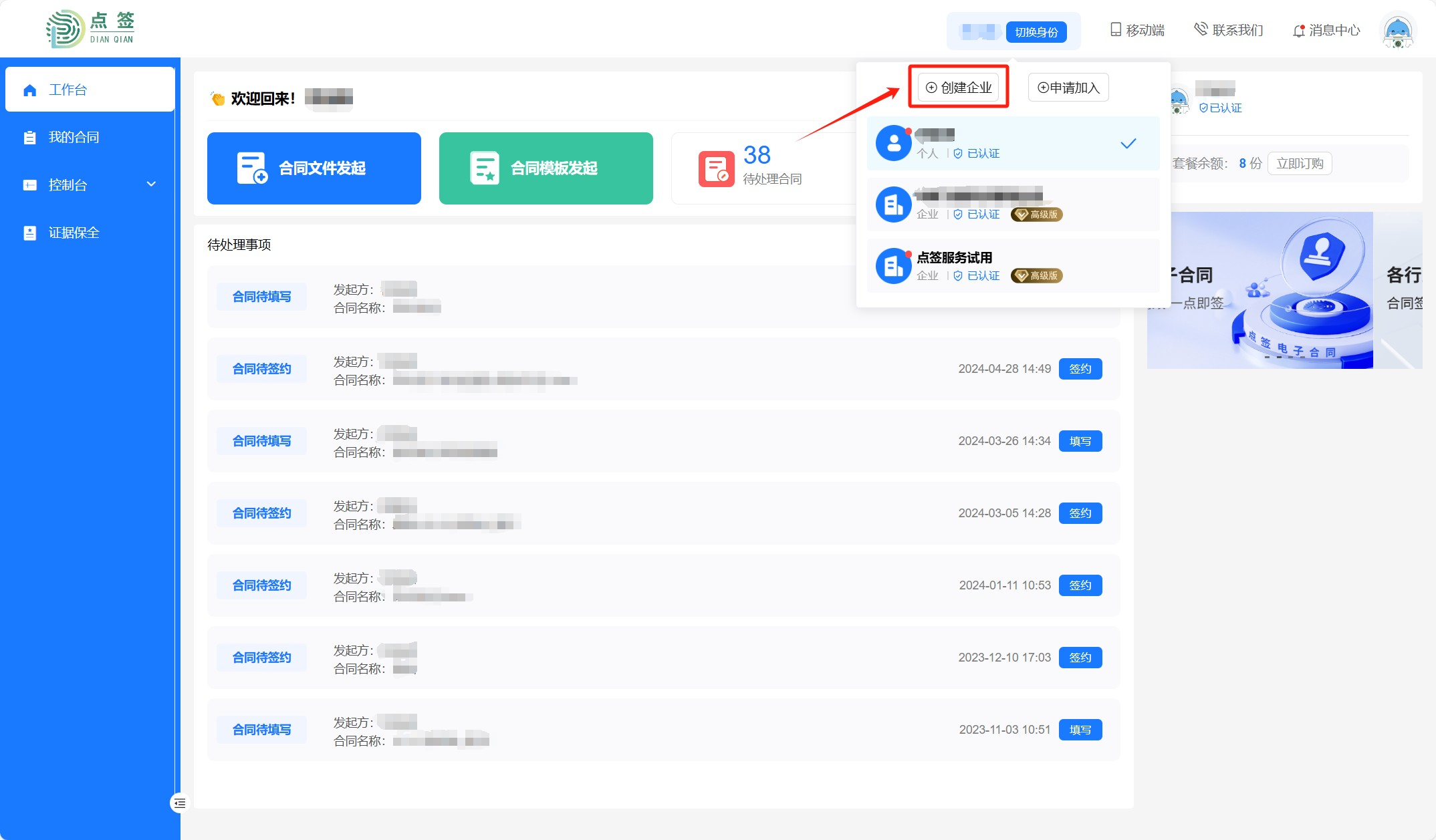Click 签约 for the 2023-12-10 17:03 item
This screenshot has height=840, width=1436.
(1080, 658)
